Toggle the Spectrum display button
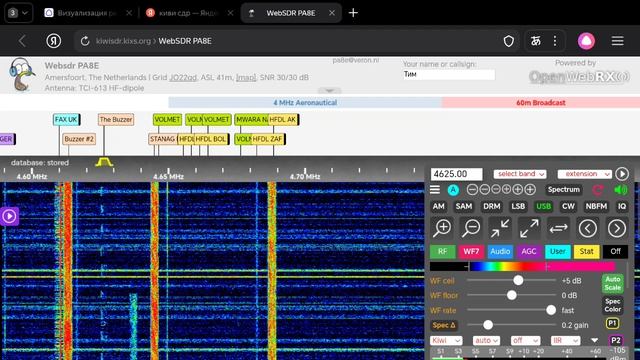Image resolution: width=640 pixels, height=360 pixels. pyautogui.click(x=564, y=189)
